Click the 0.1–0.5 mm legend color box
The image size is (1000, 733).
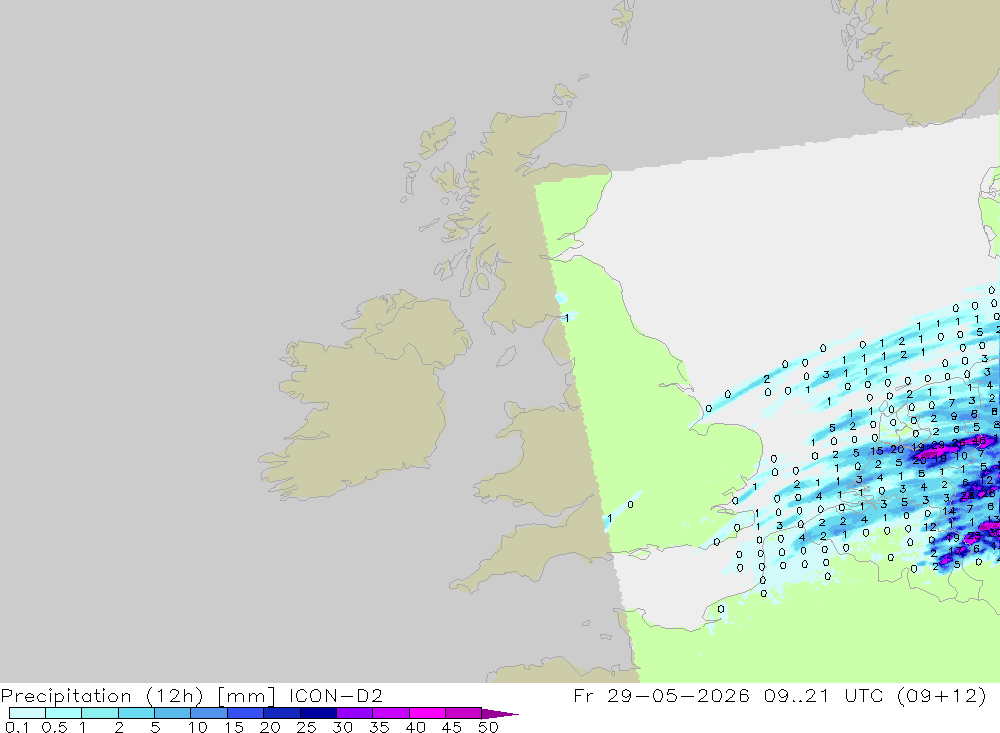(x=27, y=713)
